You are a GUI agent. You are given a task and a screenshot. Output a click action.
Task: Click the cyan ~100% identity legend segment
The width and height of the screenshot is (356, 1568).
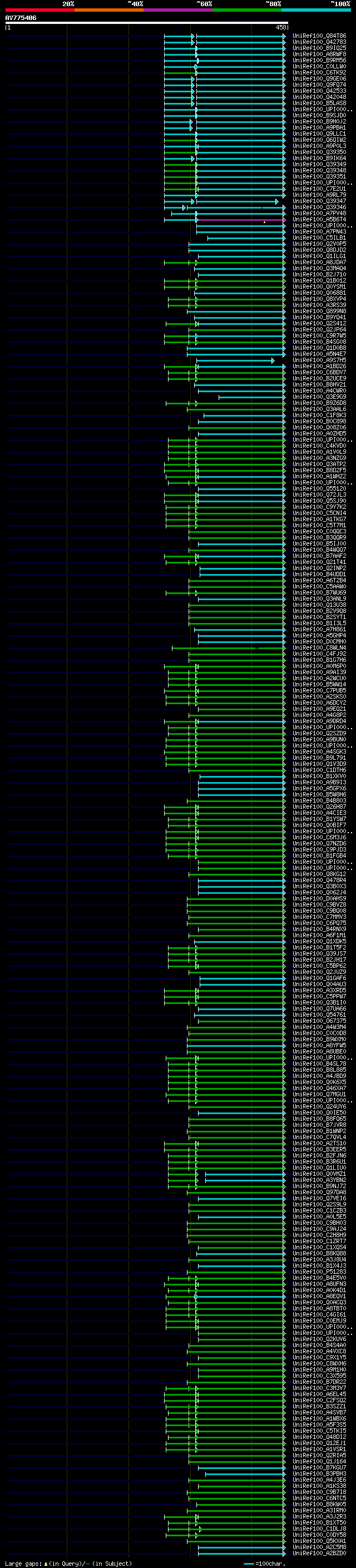coord(317,10)
